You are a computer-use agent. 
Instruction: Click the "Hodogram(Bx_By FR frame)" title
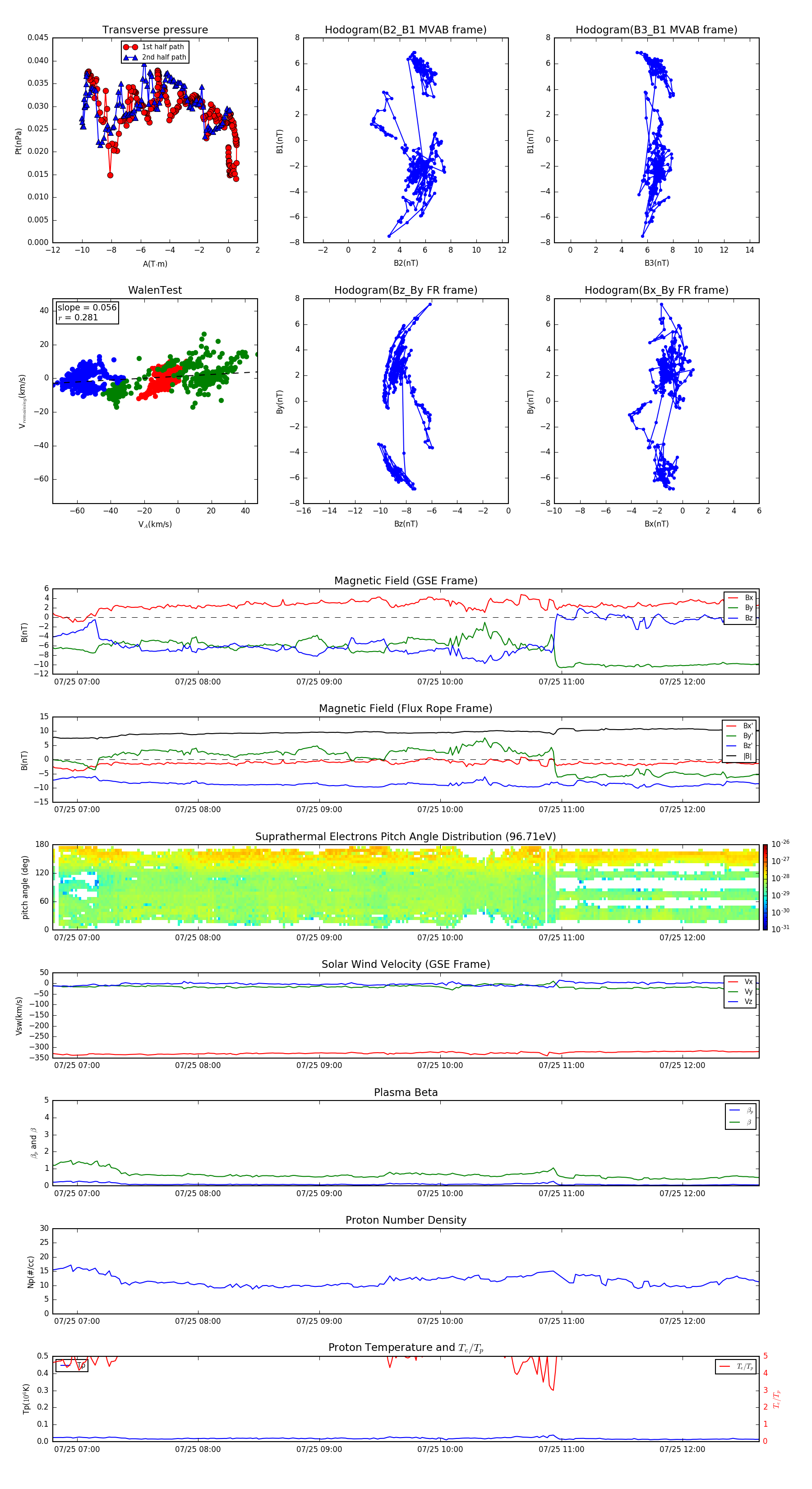656,290
